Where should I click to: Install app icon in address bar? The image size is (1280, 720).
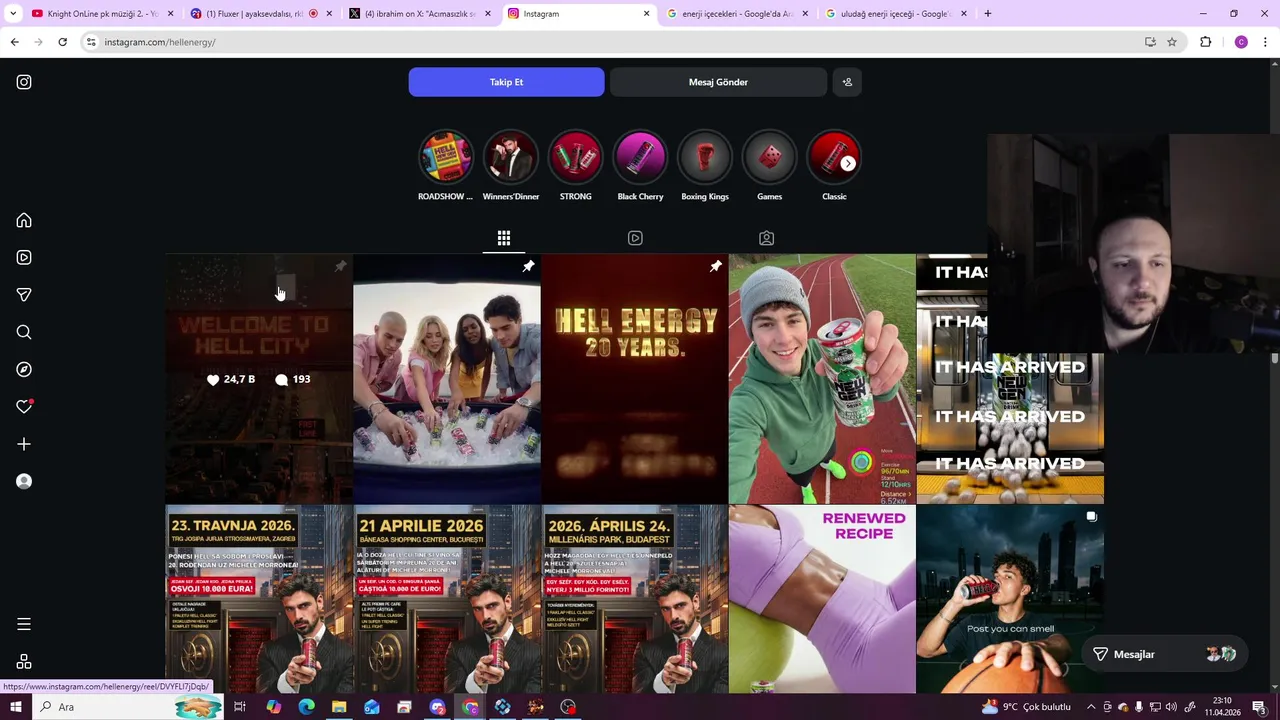[x=1150, y=42]
